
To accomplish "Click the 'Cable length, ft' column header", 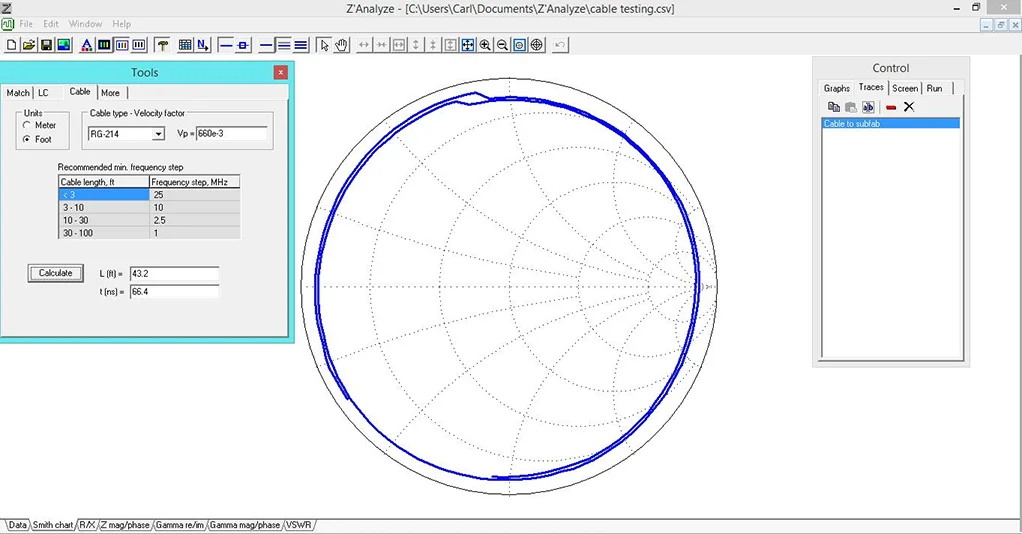I will point(104,182).
